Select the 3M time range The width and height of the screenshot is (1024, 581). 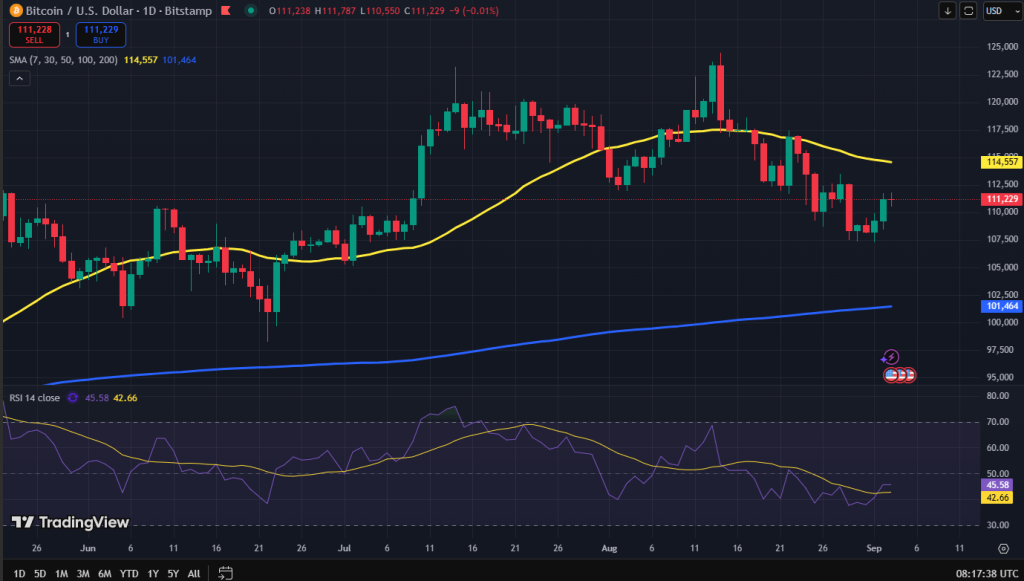pos(84,573)
